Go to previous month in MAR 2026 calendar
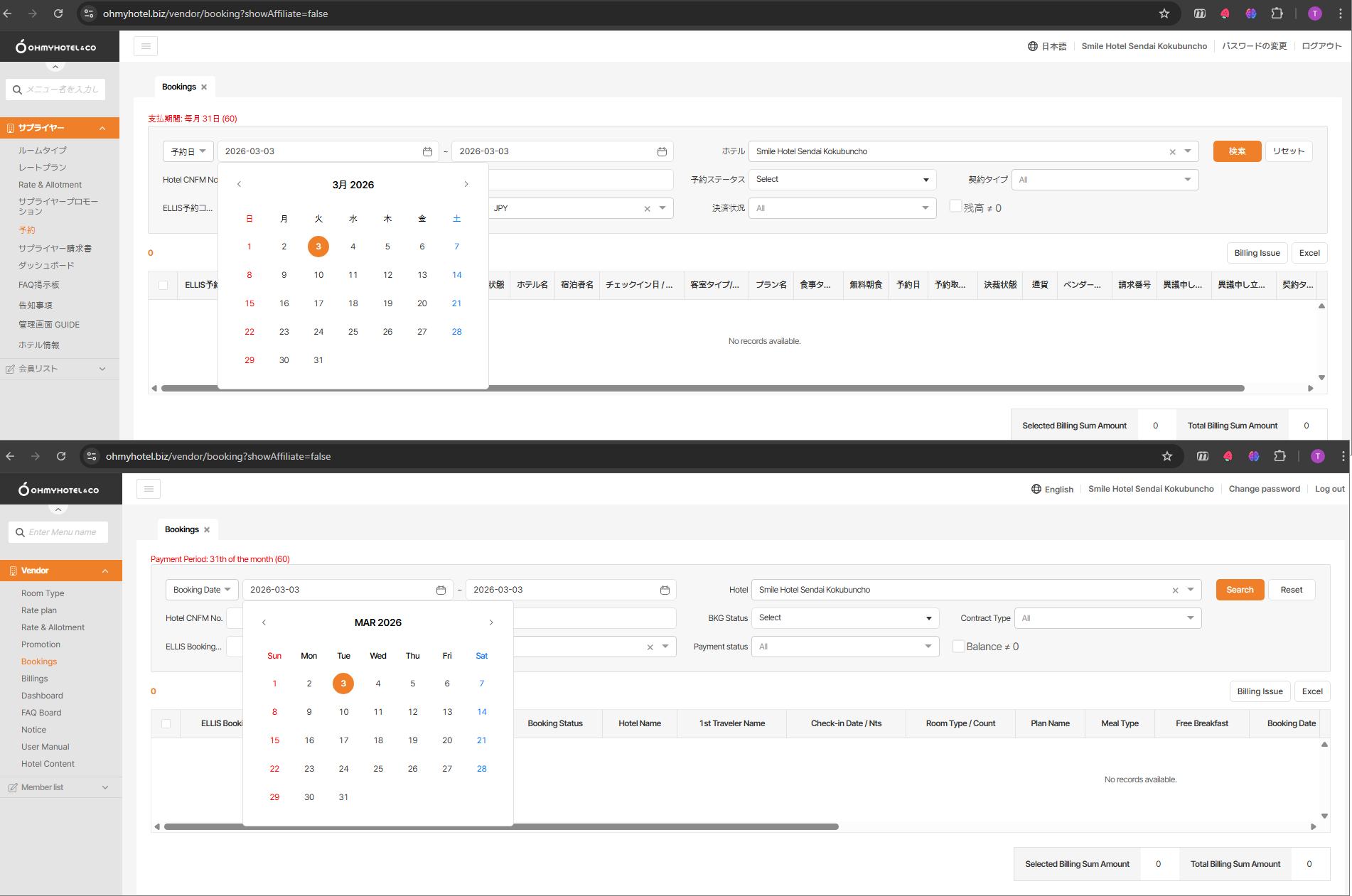Screen dimensions: 1352x896 [x=264, y=622]
